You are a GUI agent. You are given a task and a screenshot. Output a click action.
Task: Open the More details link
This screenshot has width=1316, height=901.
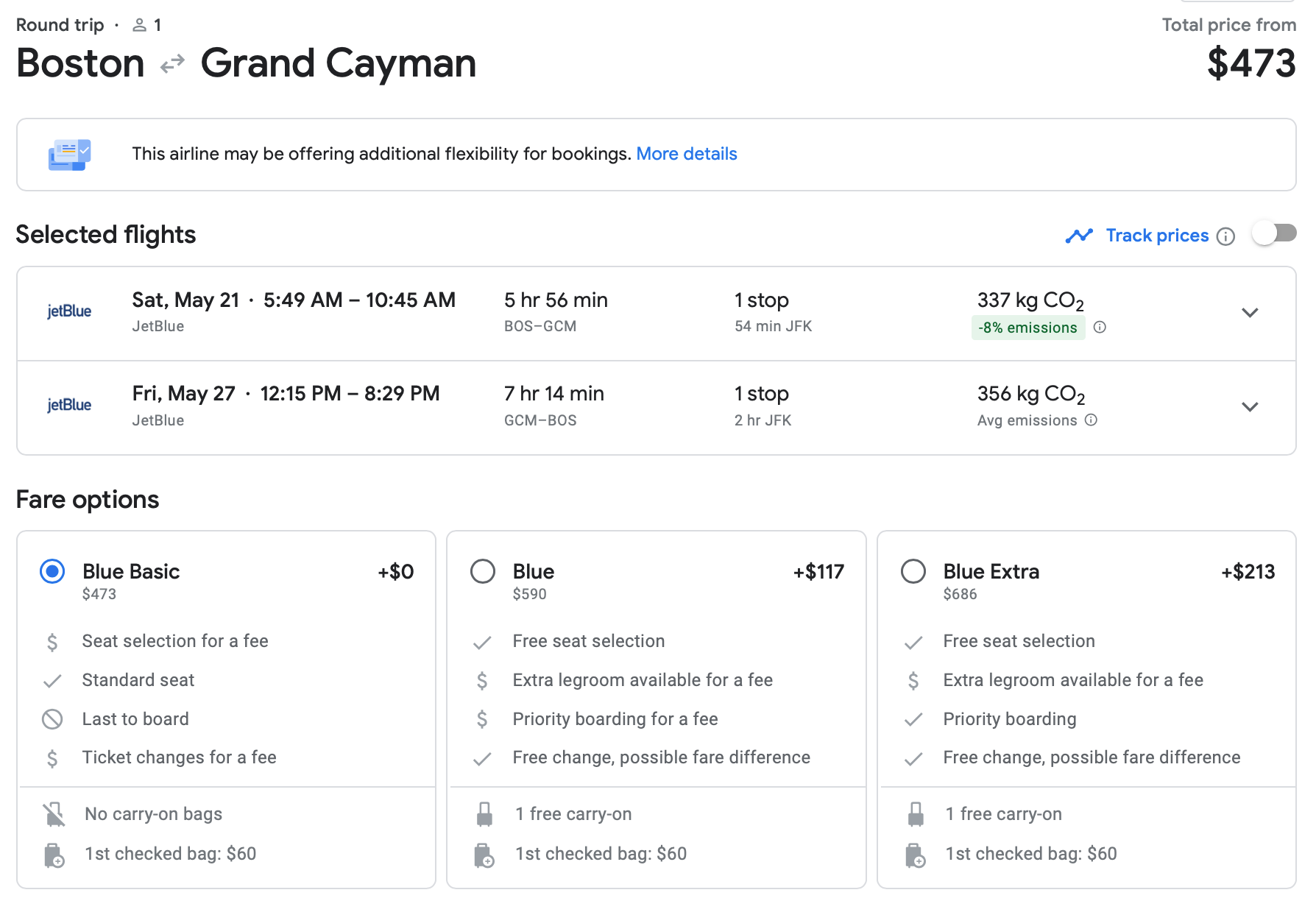pos(686,154)
